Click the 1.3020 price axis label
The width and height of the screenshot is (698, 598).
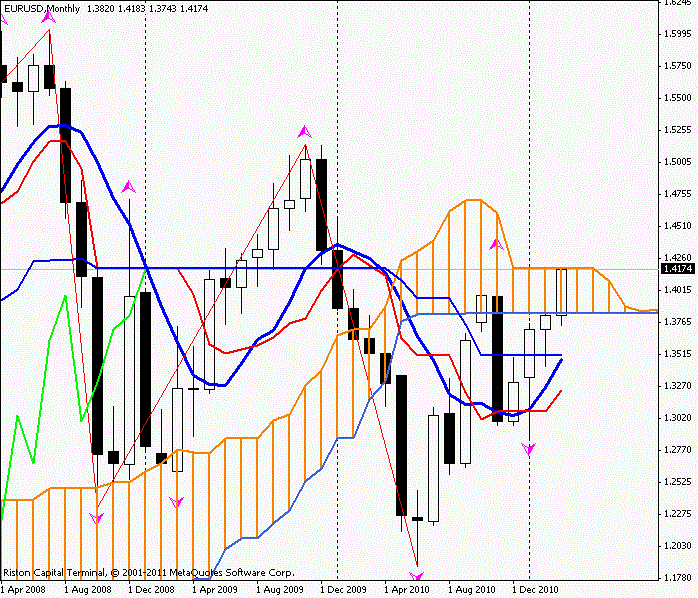point(678,418)
